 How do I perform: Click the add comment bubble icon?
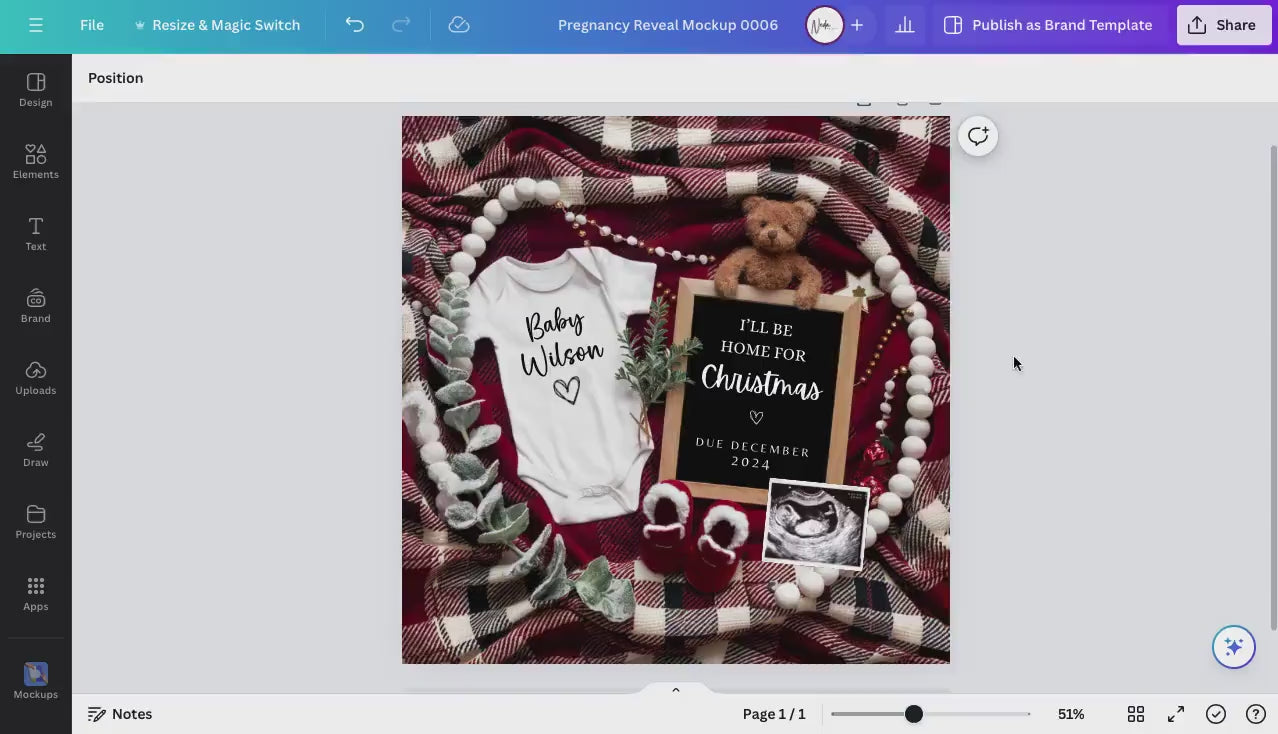point(978,136)
